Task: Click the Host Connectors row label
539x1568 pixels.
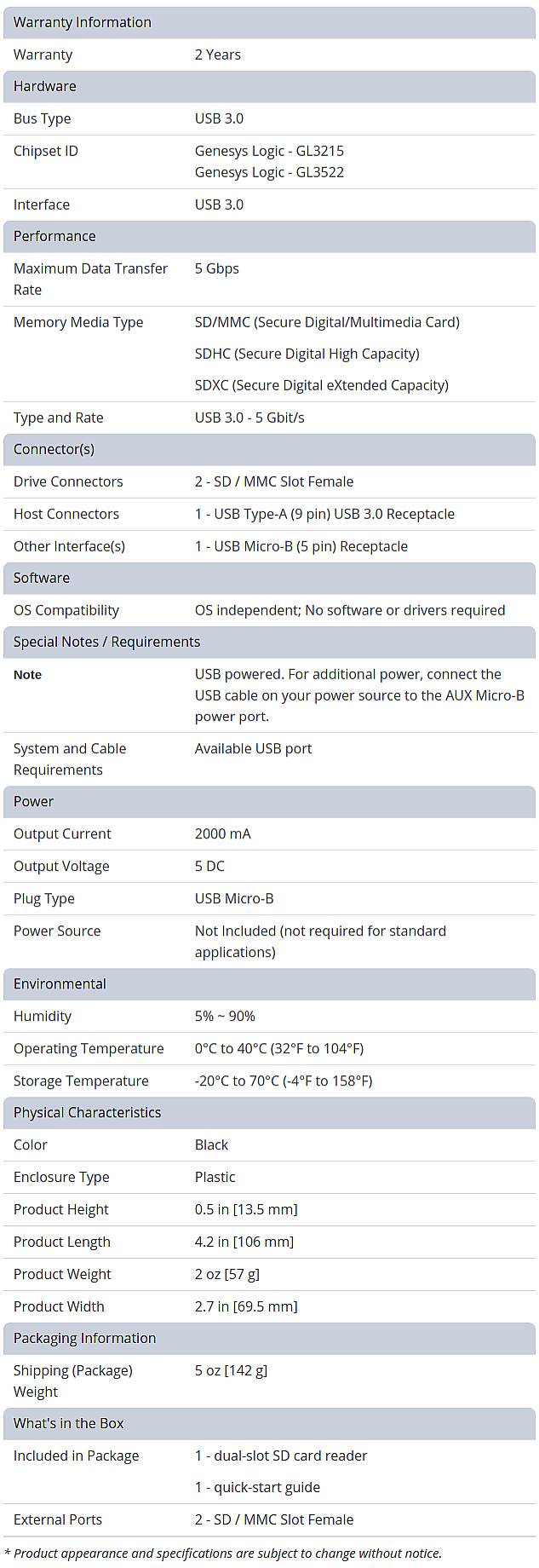Action: pos(66,514)
